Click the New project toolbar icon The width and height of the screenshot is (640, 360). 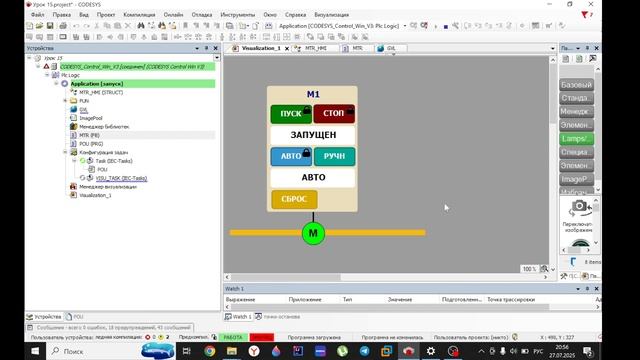(x=29, y=26)
